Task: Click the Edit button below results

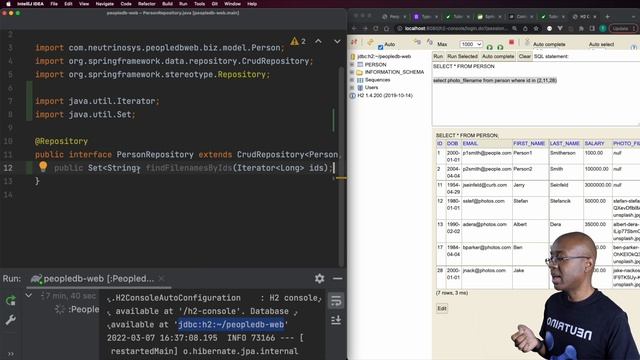Action: (x=442, y=308)
